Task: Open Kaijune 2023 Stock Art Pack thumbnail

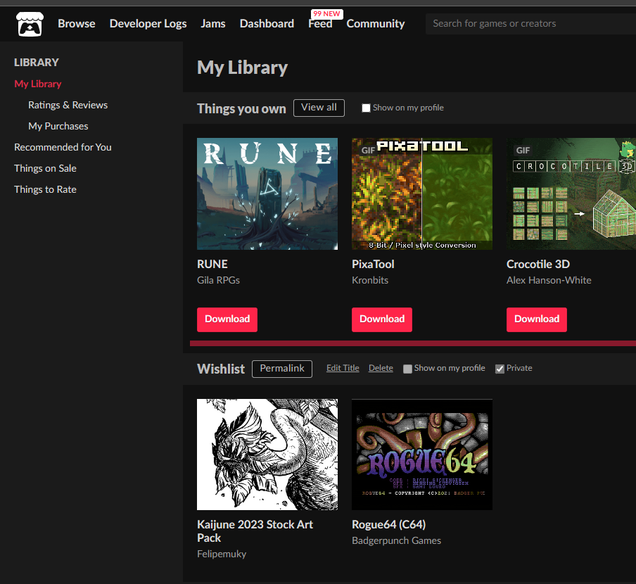Action: (x=267, y=454)
